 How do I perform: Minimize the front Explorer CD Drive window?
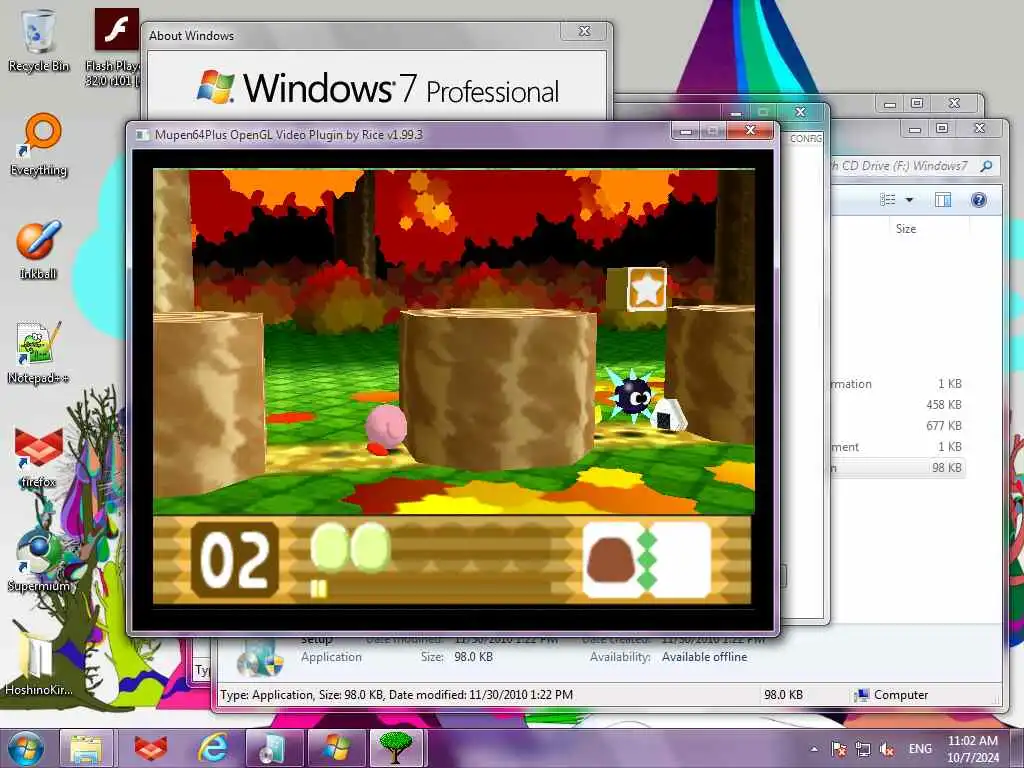pyautogui.click(x=915, y=129)
